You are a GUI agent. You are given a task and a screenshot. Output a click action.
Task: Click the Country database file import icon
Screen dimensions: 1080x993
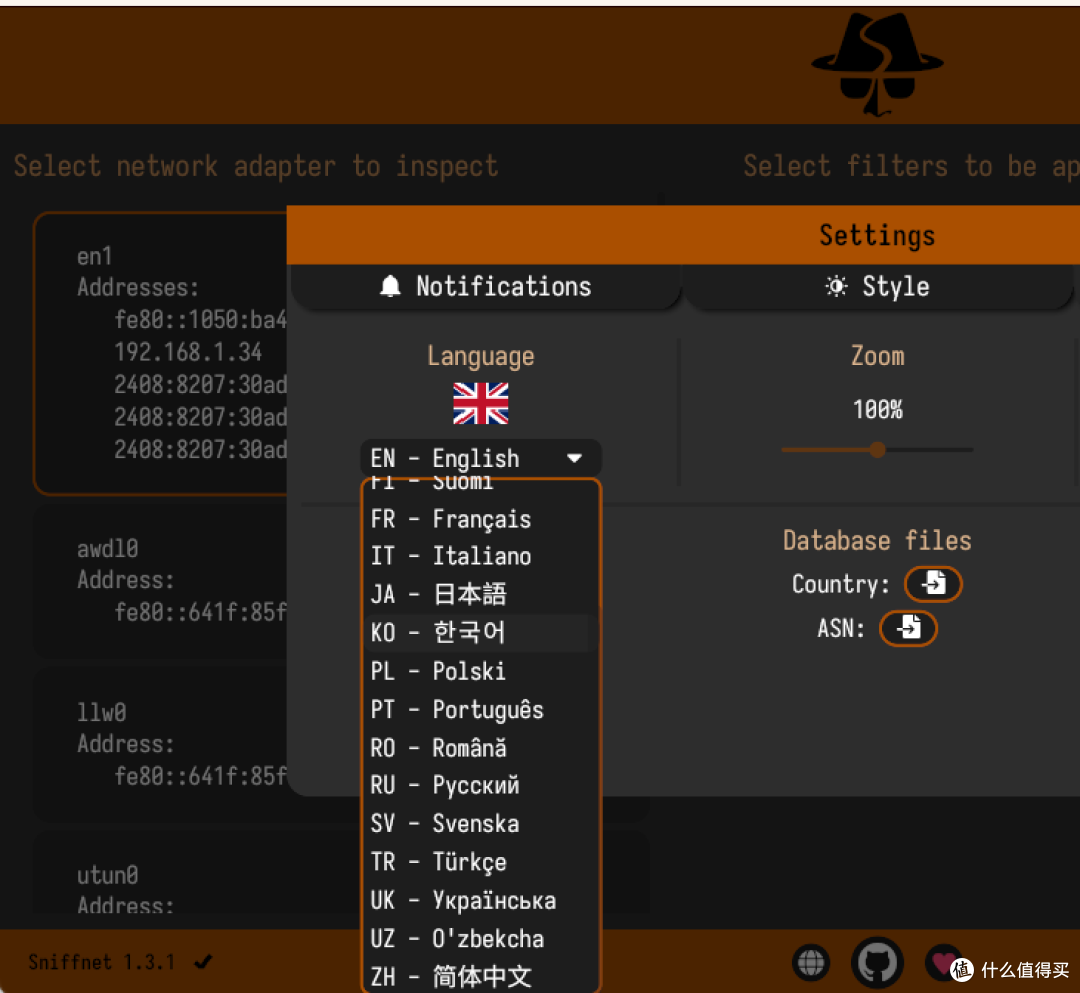933,584
